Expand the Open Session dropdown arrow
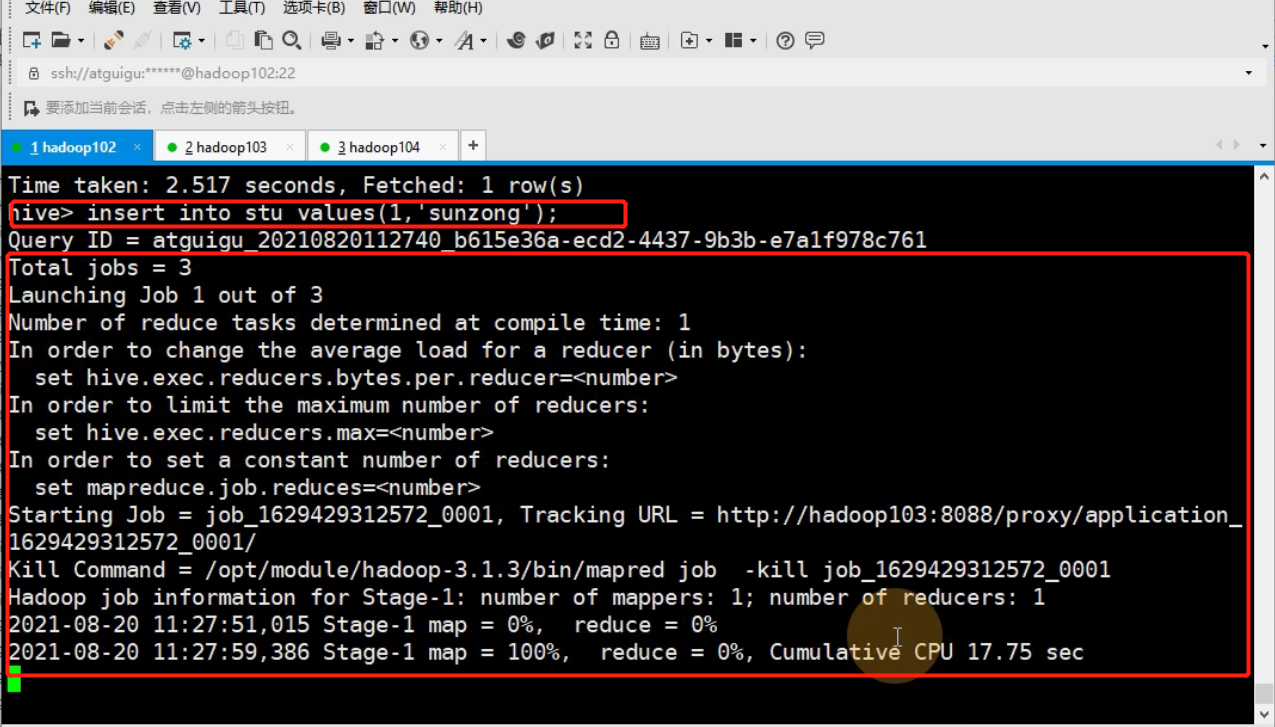Screen dimensions: 1275x727 pos(81,41)
